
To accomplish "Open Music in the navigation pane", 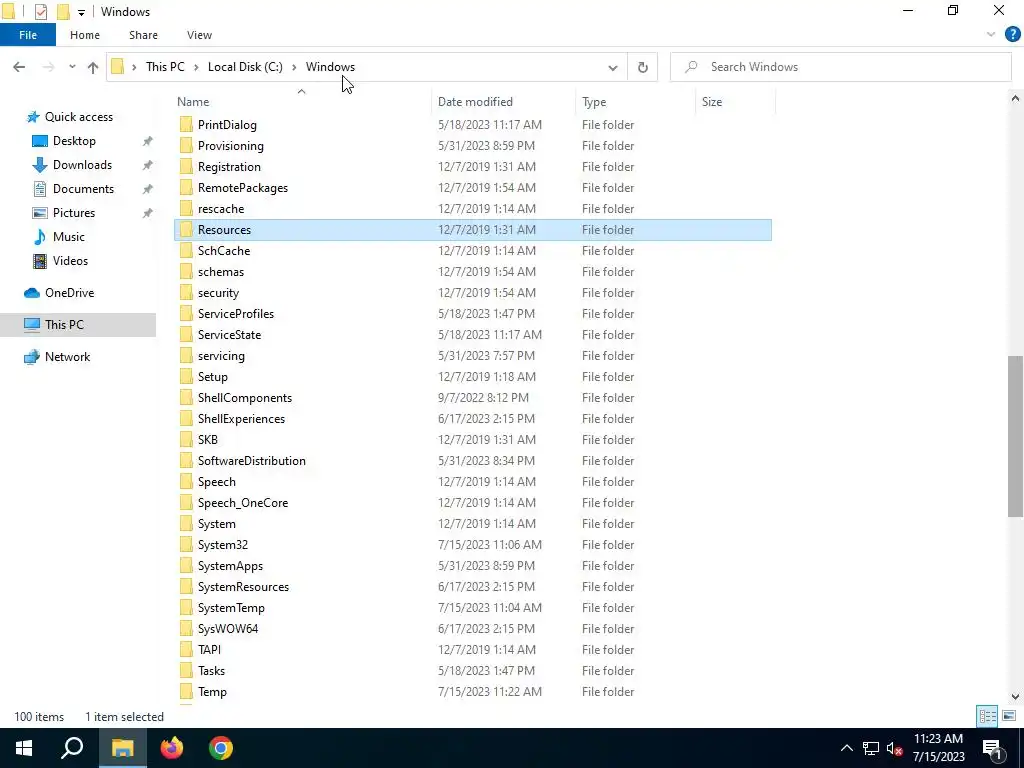I will (69, 237).
